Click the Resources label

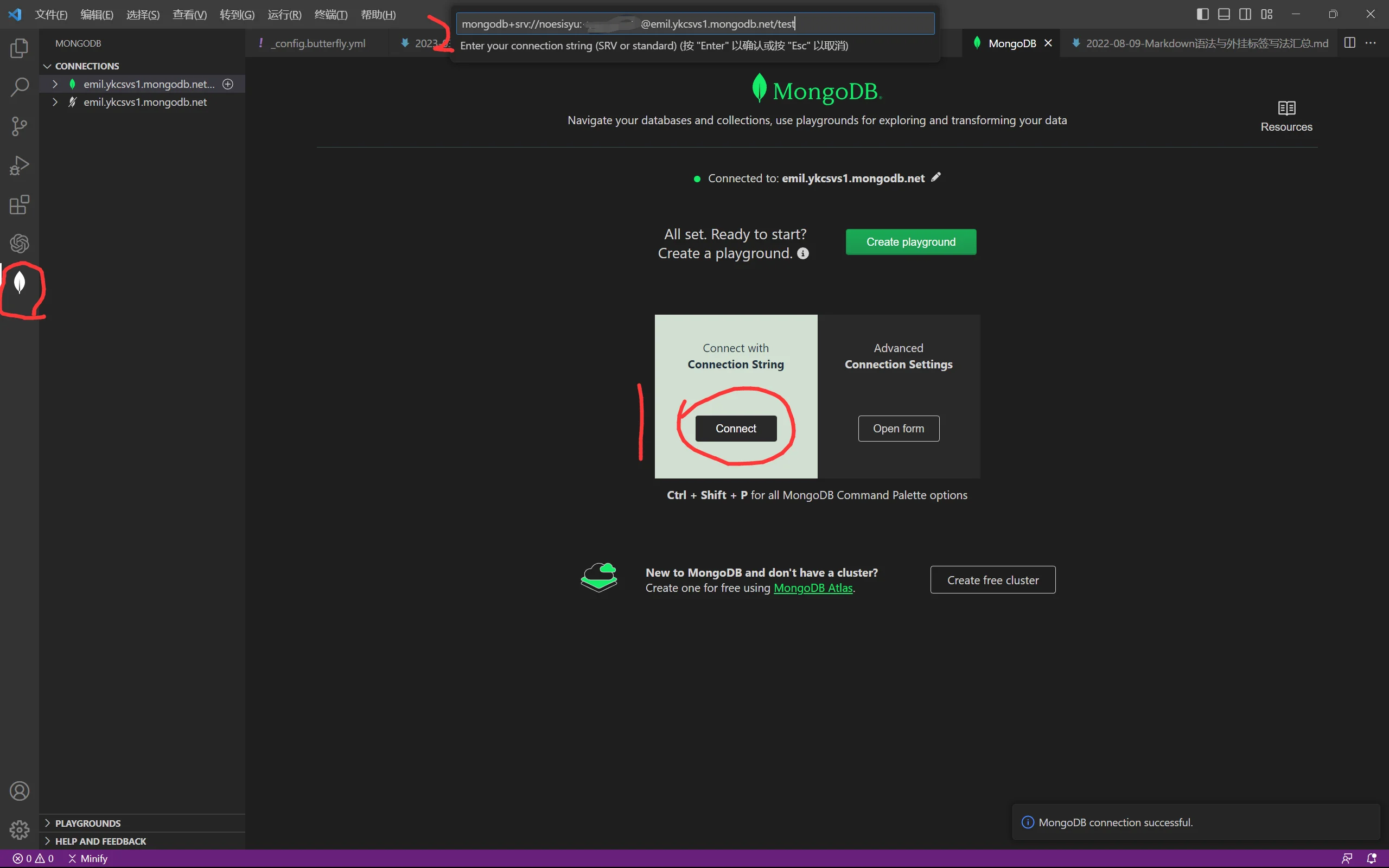(1286, 127)
